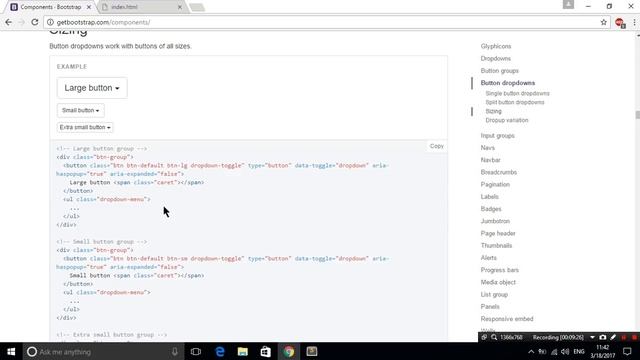View site information icon in address bar
Screen dimensions: 640x360
(x=50, y=22)
